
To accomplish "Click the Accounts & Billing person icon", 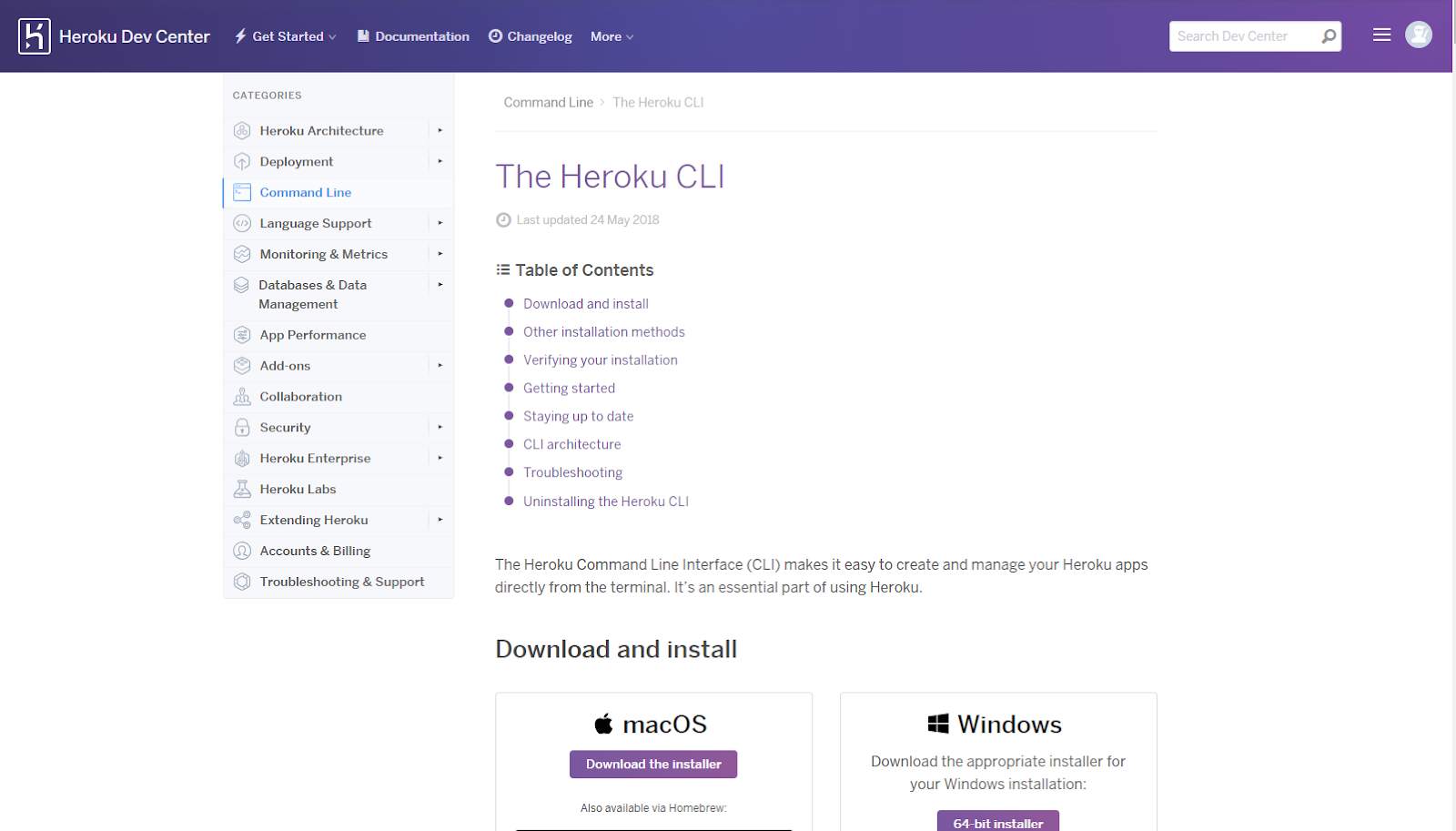I will pos(242,551).
